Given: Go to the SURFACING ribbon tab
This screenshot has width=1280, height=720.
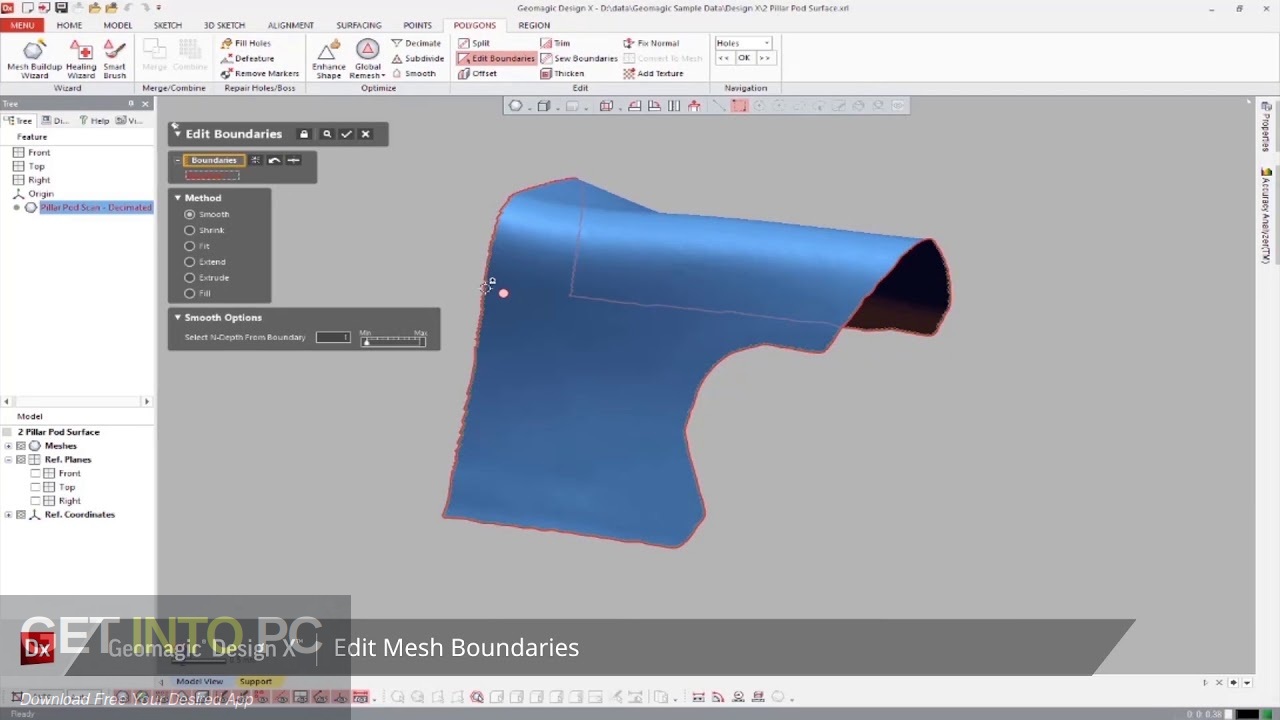Looking at the screenshot, I should coord(358,25).
